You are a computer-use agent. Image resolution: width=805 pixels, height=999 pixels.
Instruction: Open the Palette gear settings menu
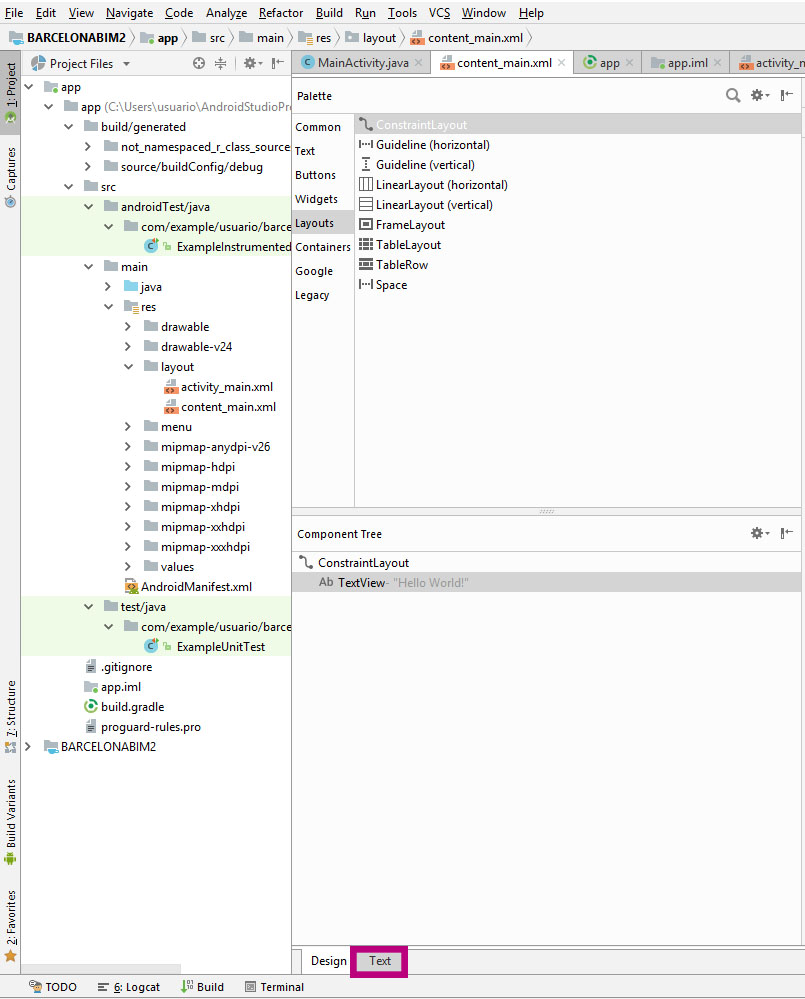(x=759, y=95)
